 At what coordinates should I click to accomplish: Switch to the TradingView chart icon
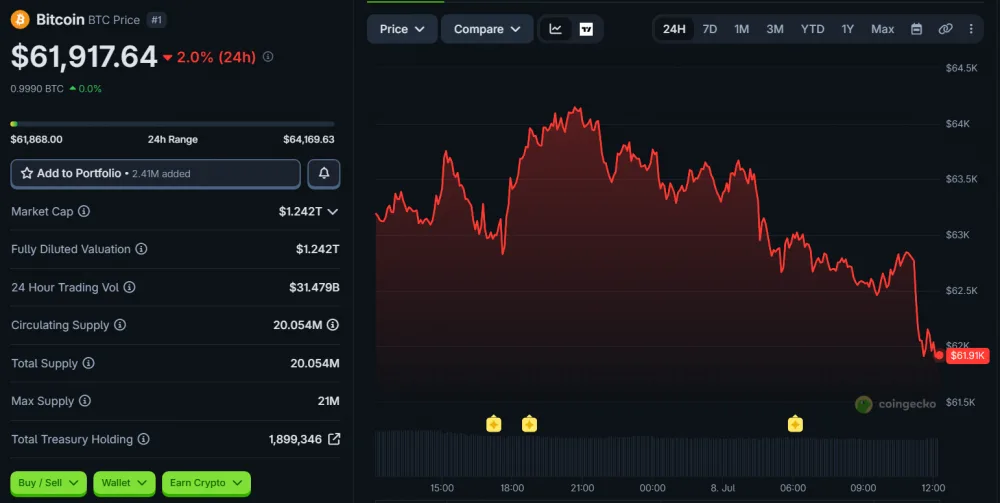pyautogui.click(x=586, y=29)
